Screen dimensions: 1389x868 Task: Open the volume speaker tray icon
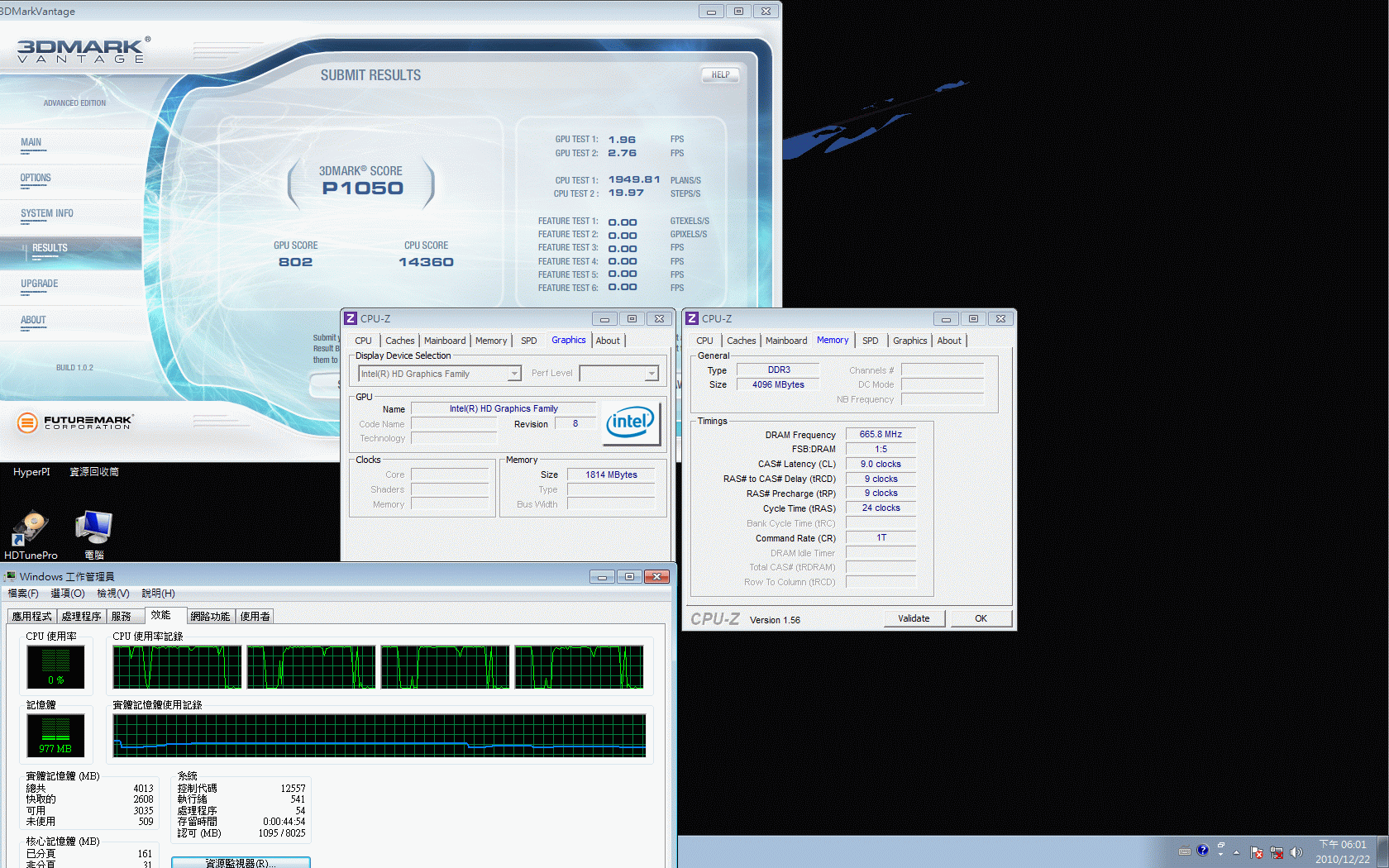click(1296, 851)
